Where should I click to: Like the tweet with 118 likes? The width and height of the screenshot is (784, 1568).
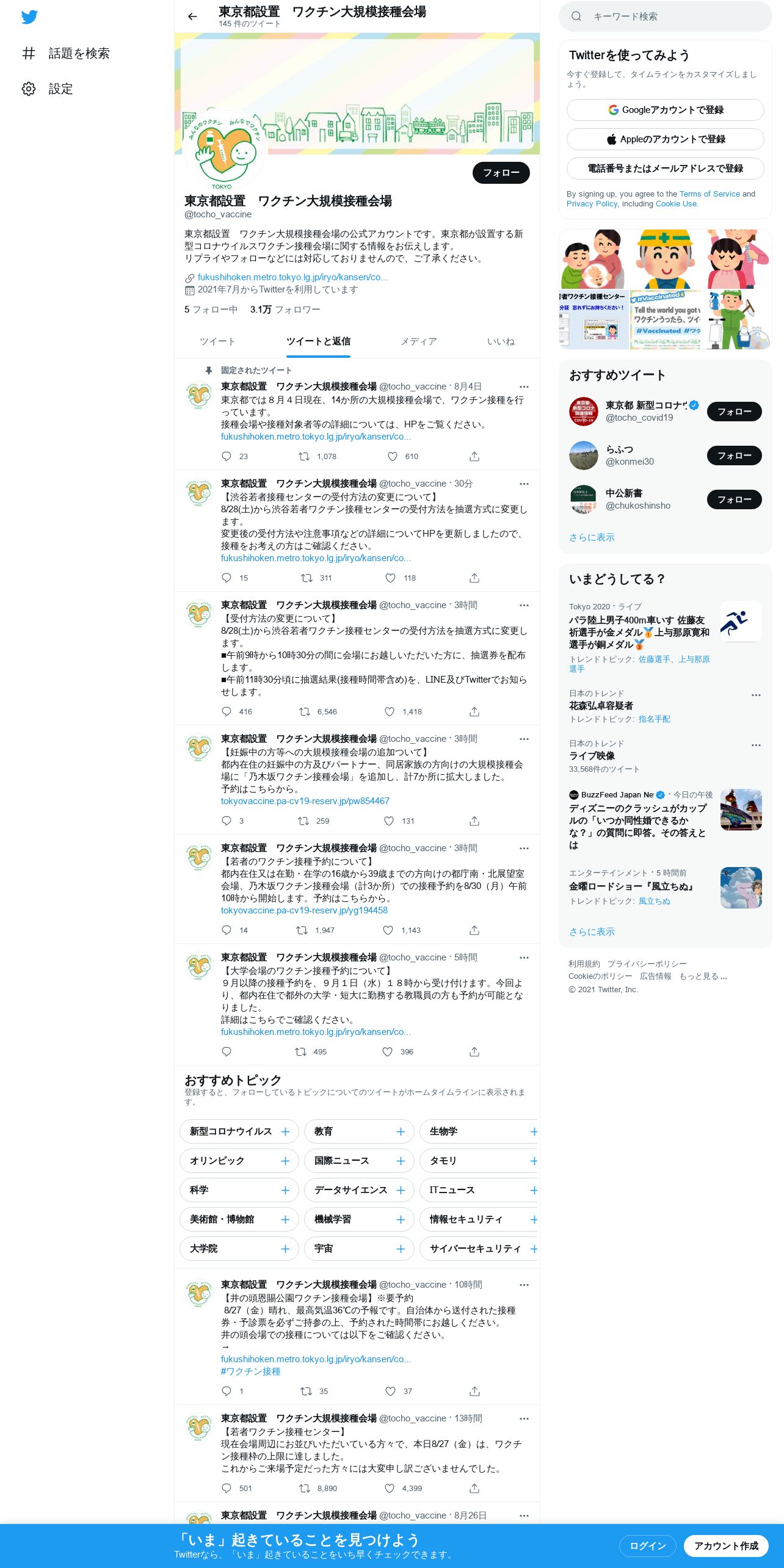click(391, 578)
